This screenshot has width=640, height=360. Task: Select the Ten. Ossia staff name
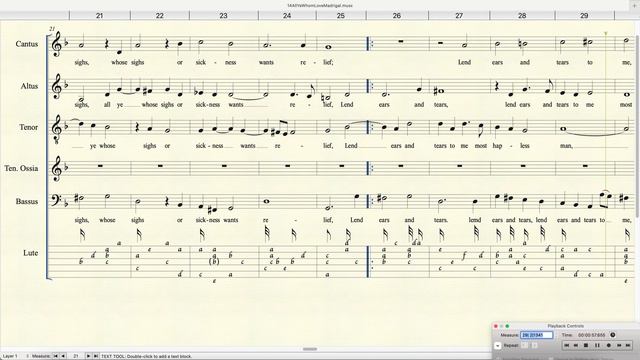click(21, 168)
